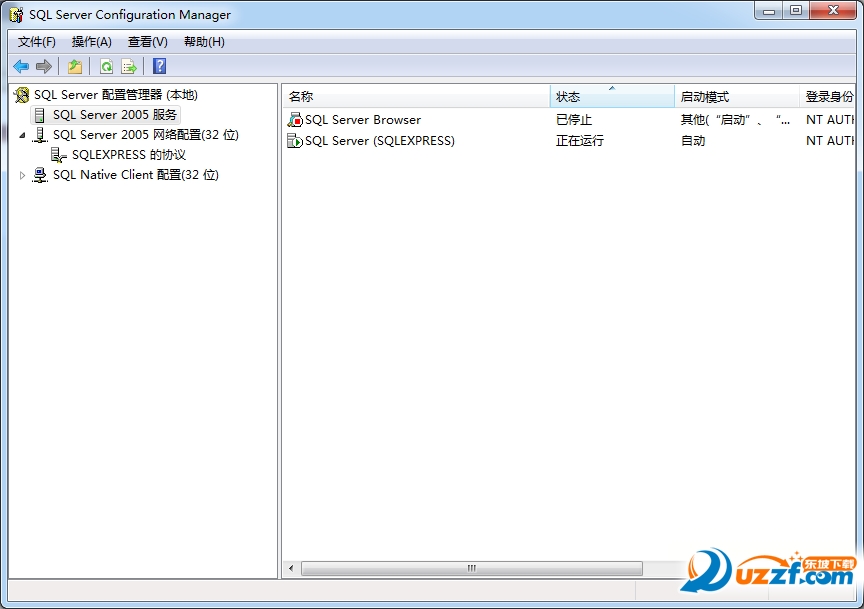Expand the SQL Native Client 配置 tree node

point(23,175)
